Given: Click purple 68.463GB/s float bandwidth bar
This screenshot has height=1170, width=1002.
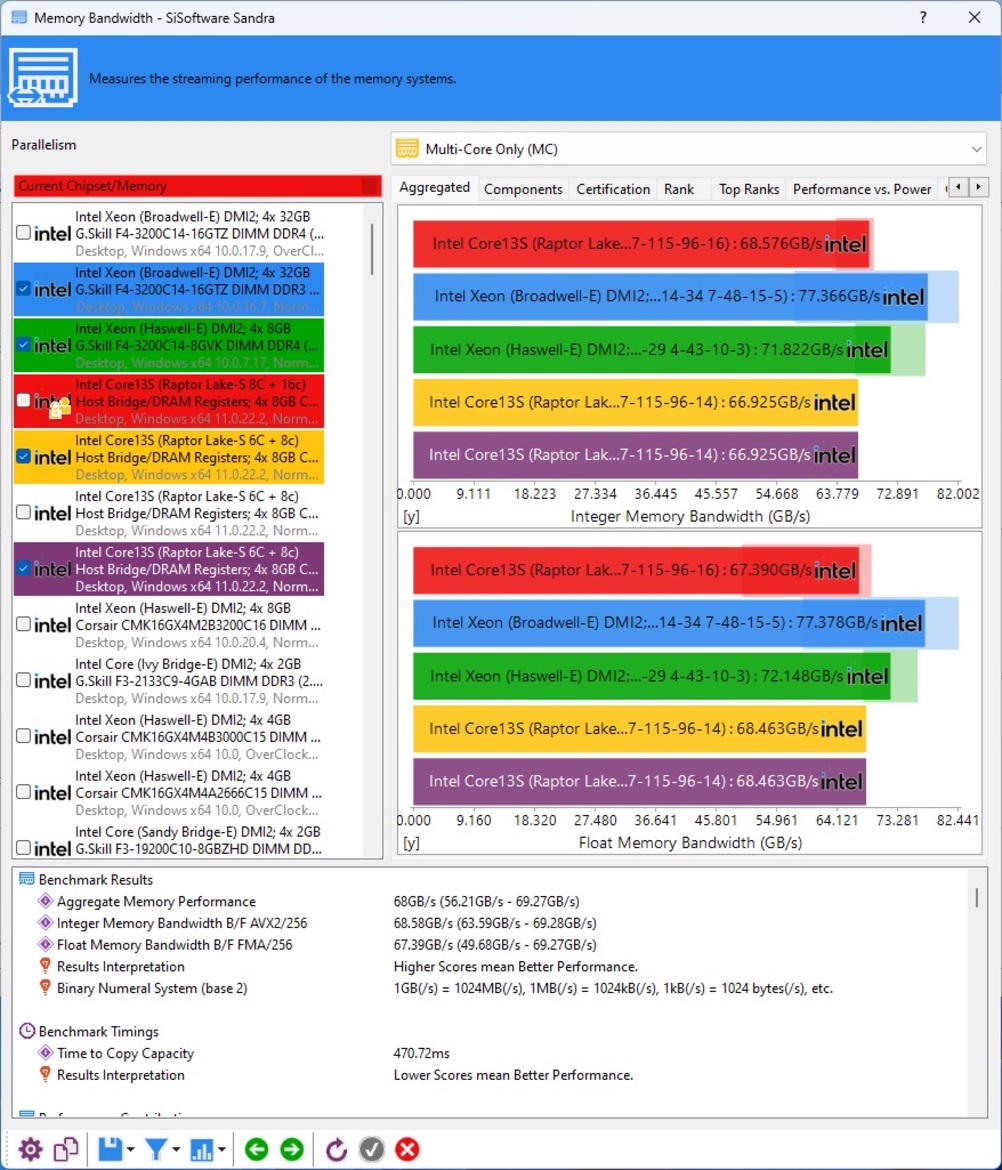Looking at the screenshot, I should point(639,781).
